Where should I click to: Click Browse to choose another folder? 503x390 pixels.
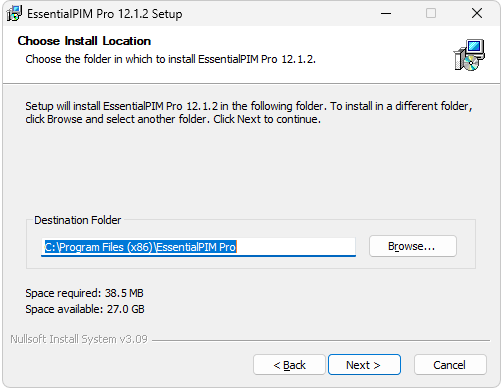coord(412,246)
